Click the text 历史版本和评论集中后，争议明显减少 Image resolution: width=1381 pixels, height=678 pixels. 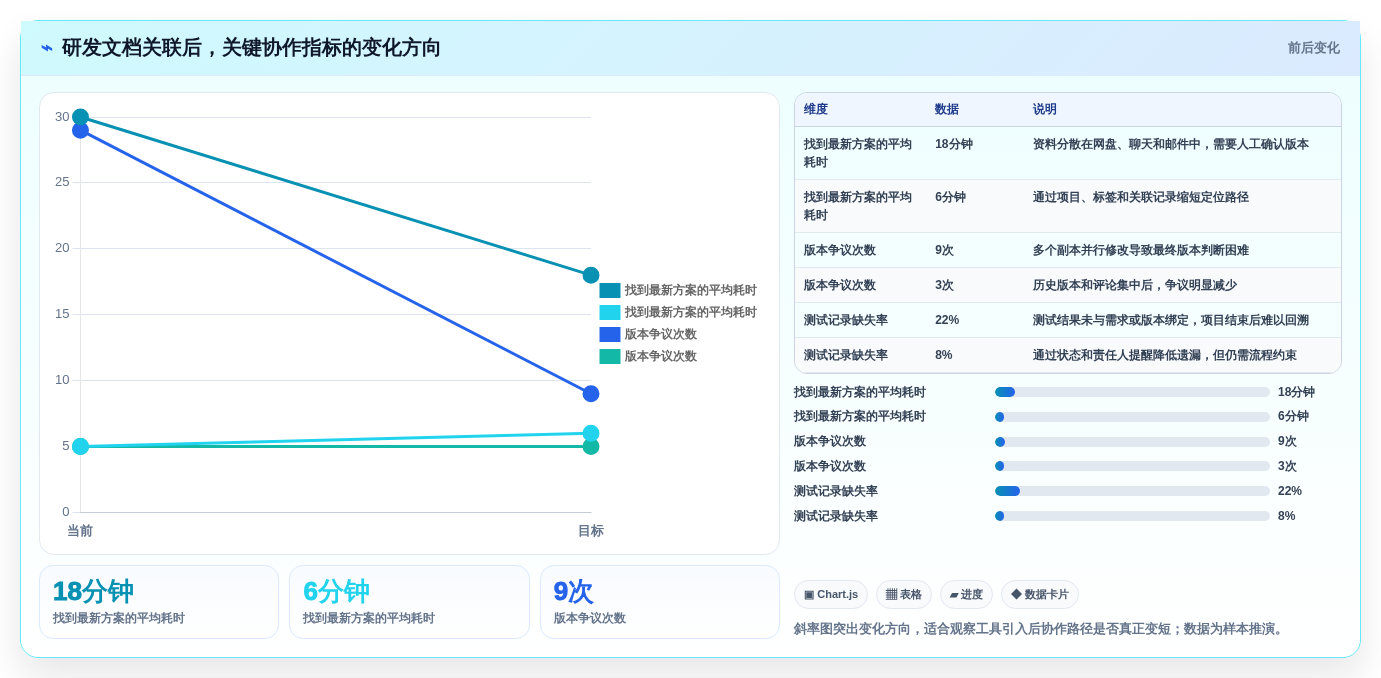1135,285
